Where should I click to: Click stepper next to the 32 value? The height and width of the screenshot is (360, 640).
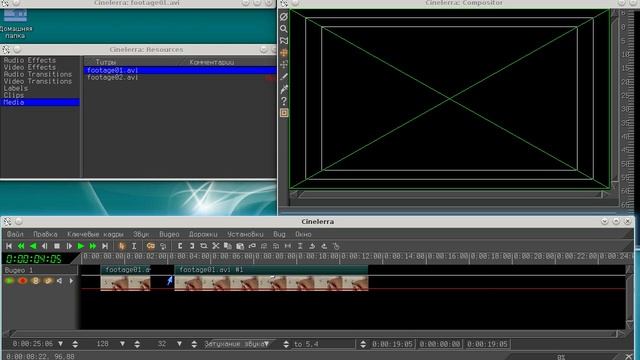coord(194,344)
